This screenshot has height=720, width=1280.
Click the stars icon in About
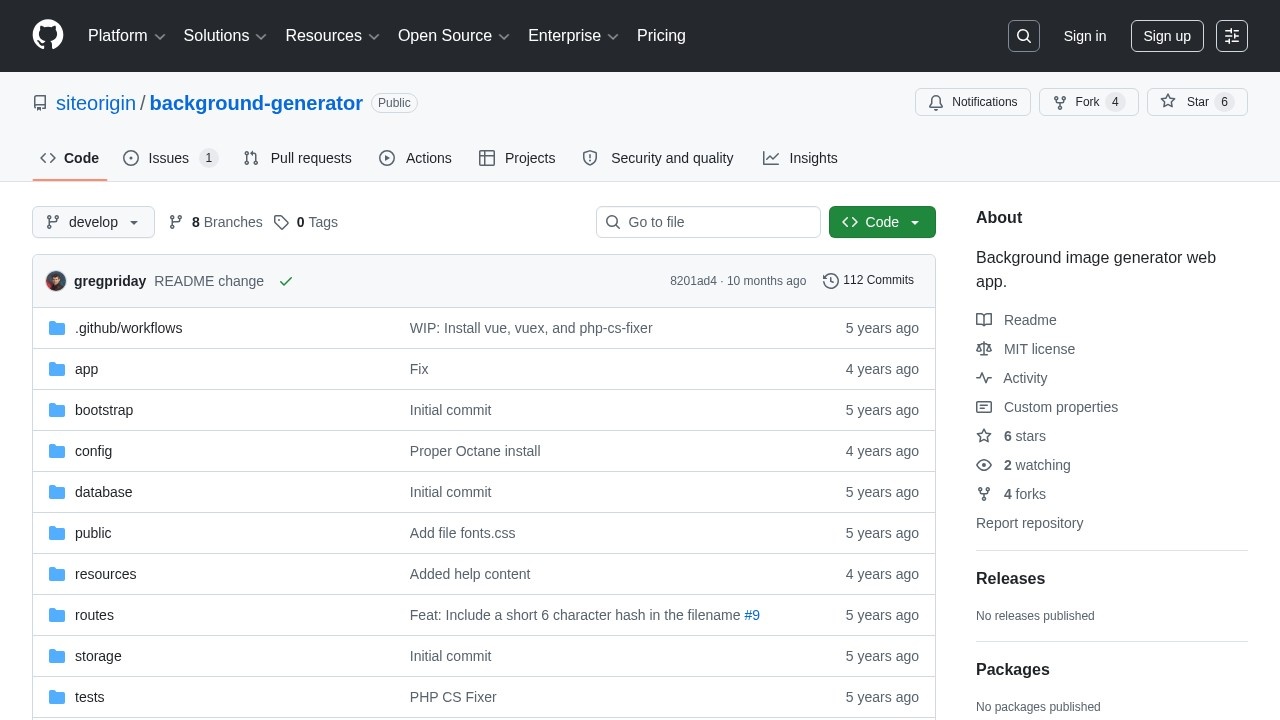tap(984, 436)
